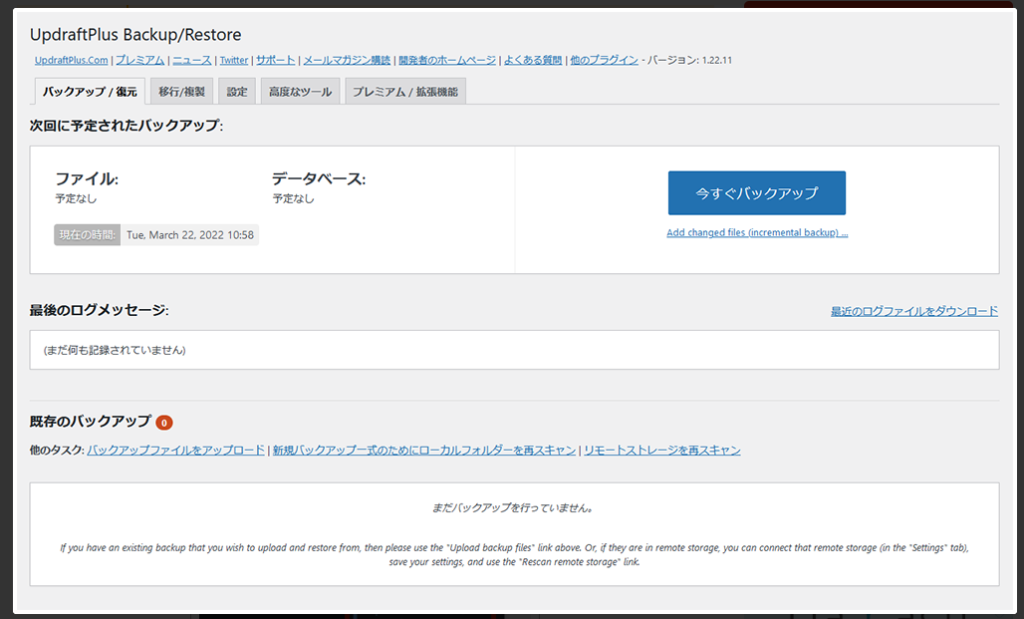Click the リモートストレージを再スキャン link
The height and width of the screenshot is (619, 1024).
point(662,450)
